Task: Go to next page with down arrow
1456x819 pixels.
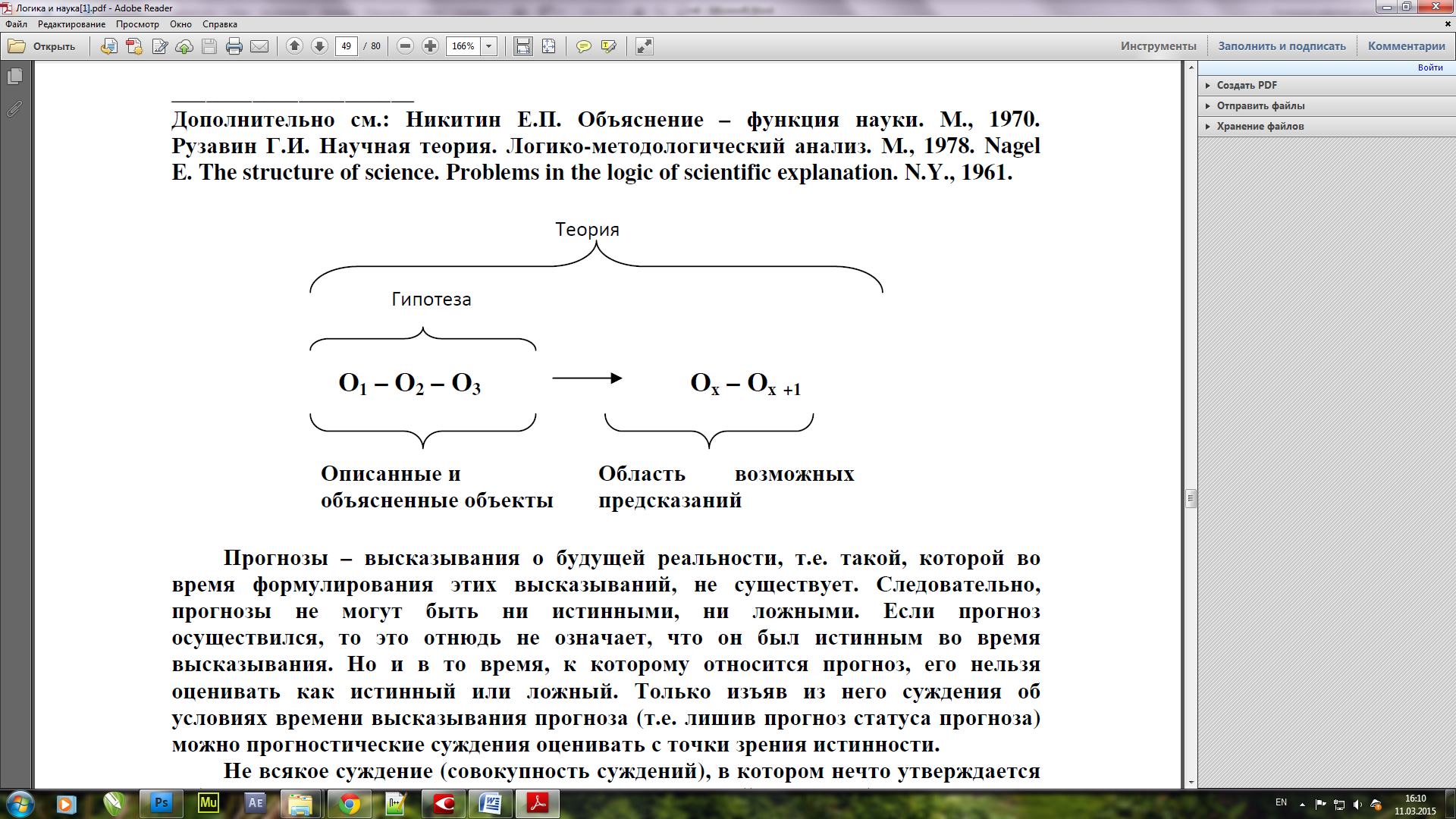Action: [x=320, y=46]
